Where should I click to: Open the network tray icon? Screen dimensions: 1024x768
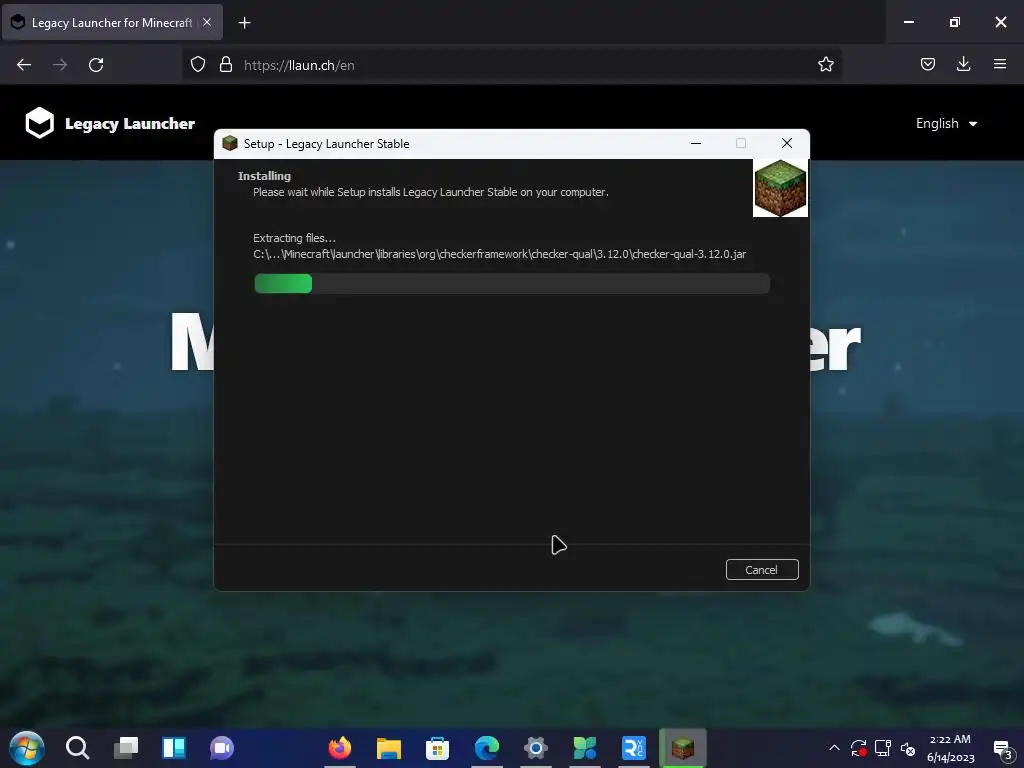[x=883, y=748]
